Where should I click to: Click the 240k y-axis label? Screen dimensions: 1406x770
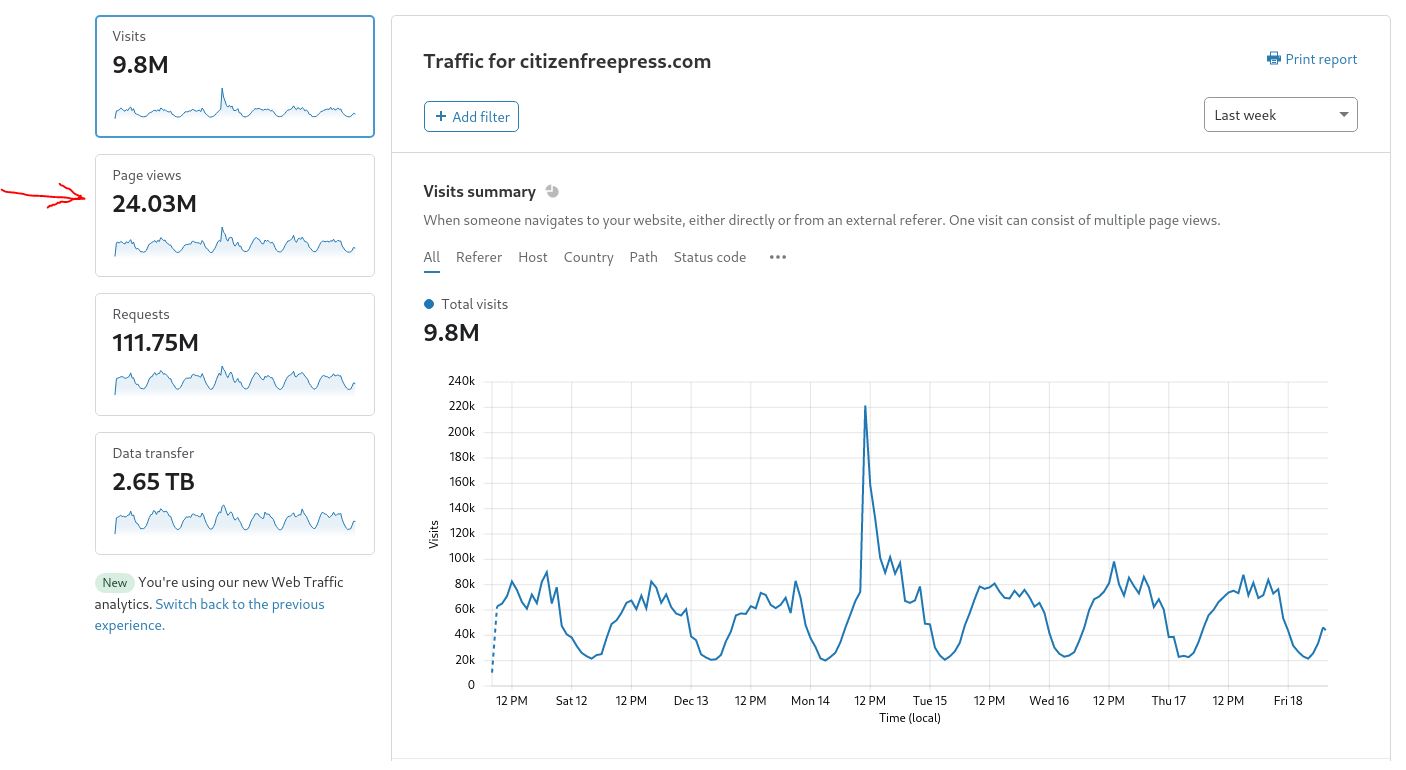(x=461, y=381)
